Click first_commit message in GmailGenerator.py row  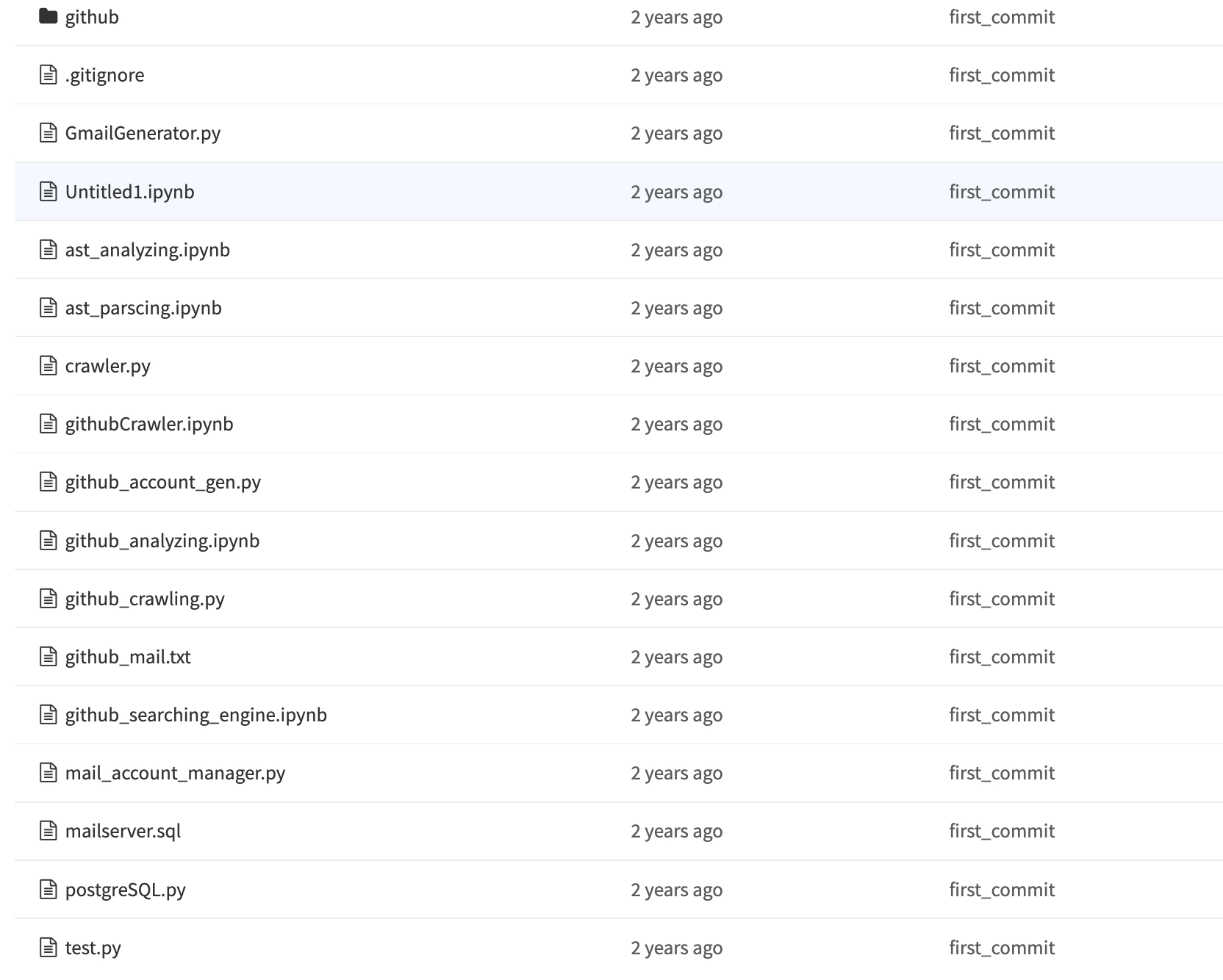point(1002,133)
